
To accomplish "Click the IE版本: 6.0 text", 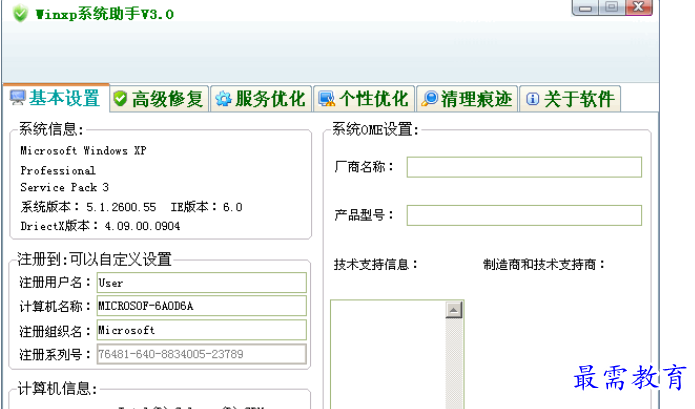I will click(207, 207).
